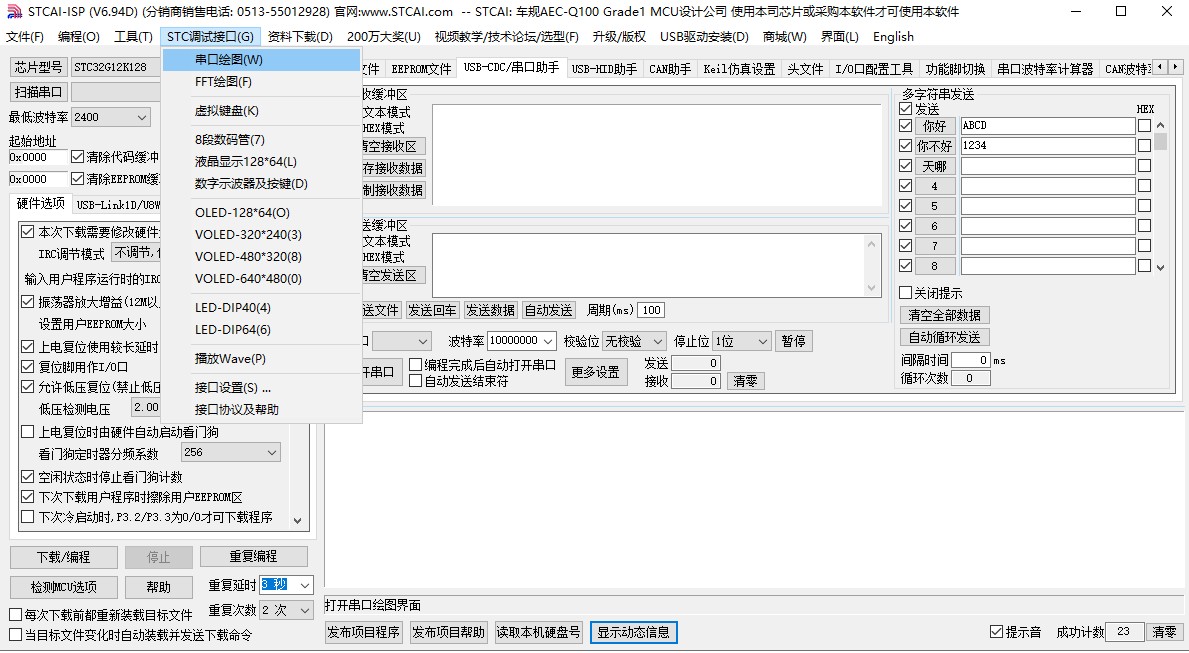1189x653 pixels.
Task: Toggle 空闲状态时停止看门狗计数 checkbox
Action: coord(28,477)
